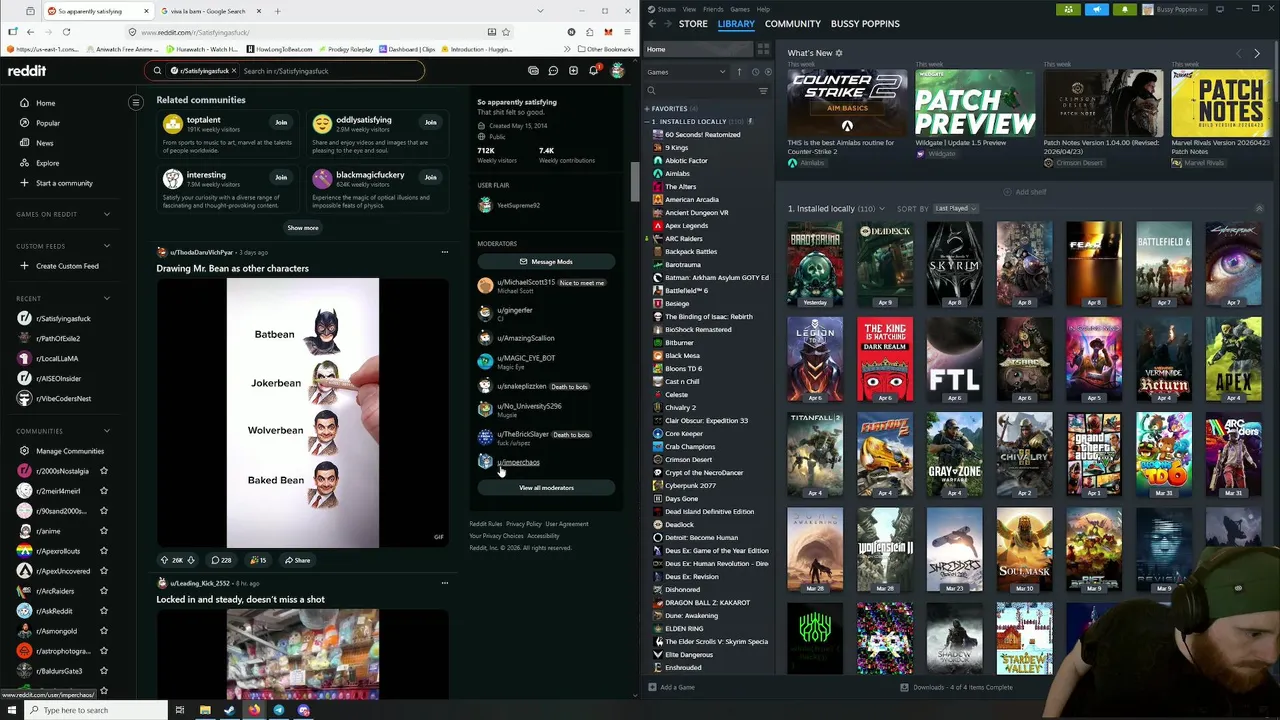Go back with Steam back arrow
The image size is (1280, 720).
pyautogui.click(x=652, y=23)
